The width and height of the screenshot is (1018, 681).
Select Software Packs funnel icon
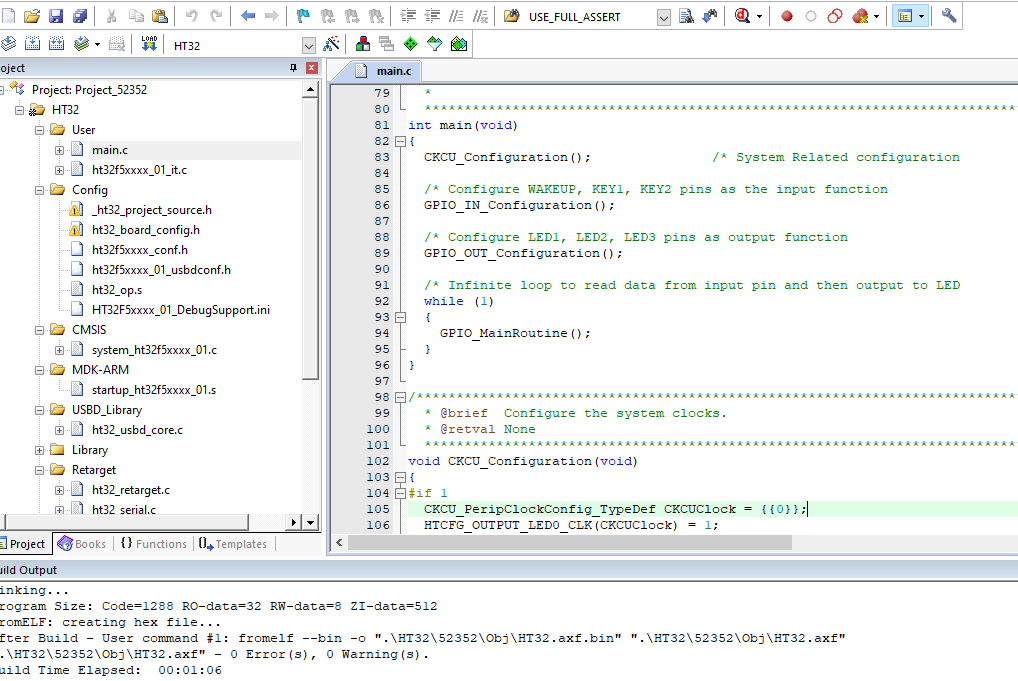434,44
